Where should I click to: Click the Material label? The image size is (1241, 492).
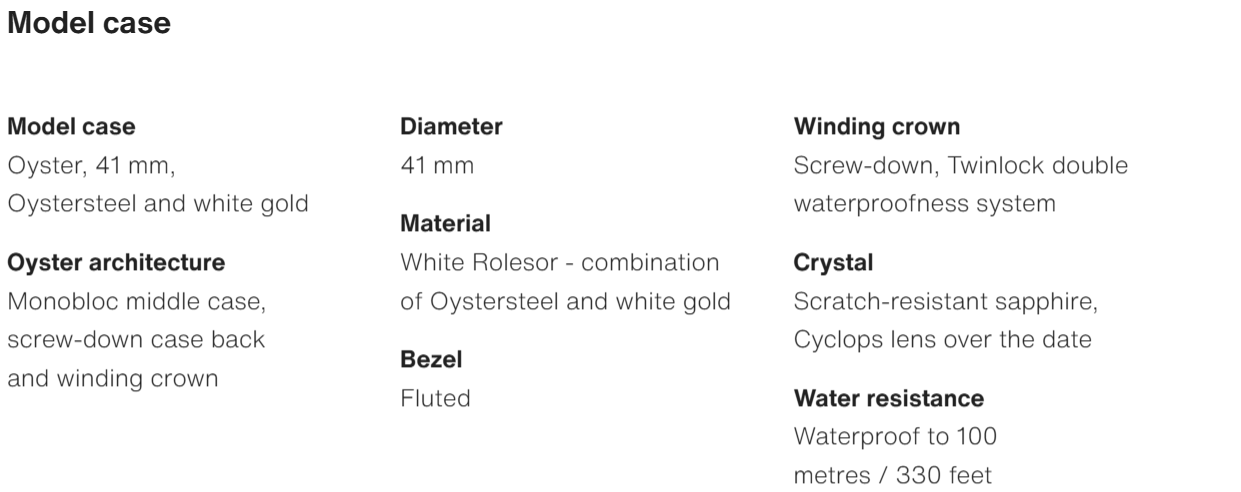pos(445,224)
